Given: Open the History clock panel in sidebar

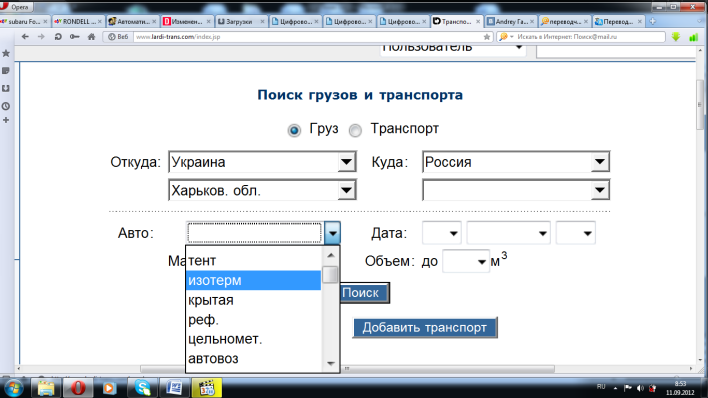Looking at the screenshot, I should click(6, 106).
